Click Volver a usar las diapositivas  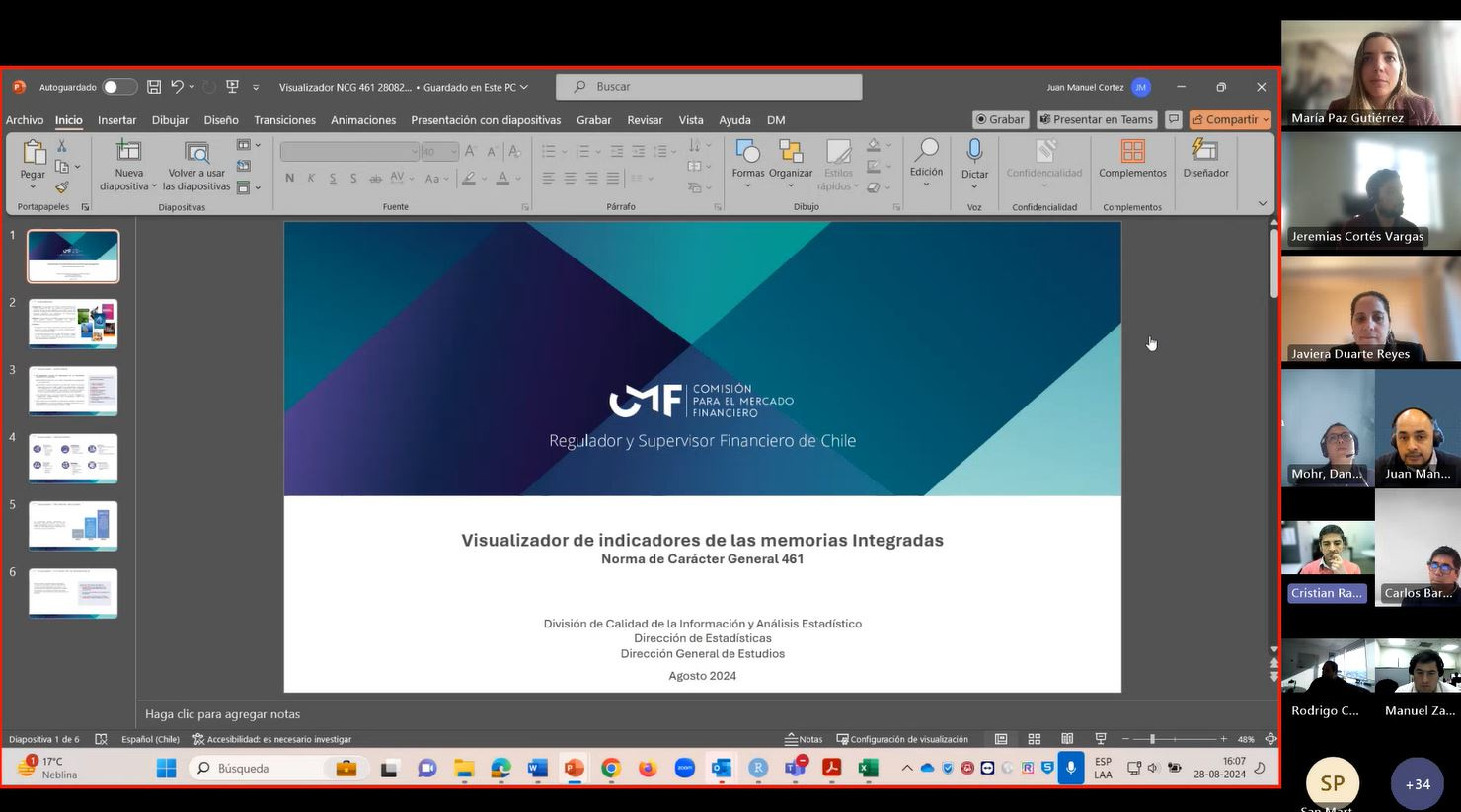tap(196, 165)
